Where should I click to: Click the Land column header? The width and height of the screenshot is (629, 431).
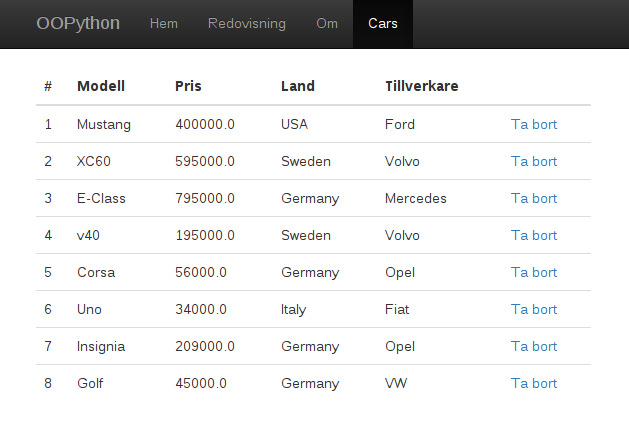[298, 86]
